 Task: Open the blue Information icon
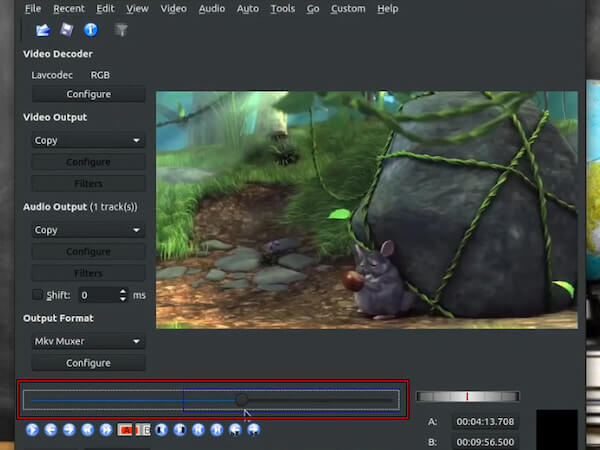[x=91, y=30]
